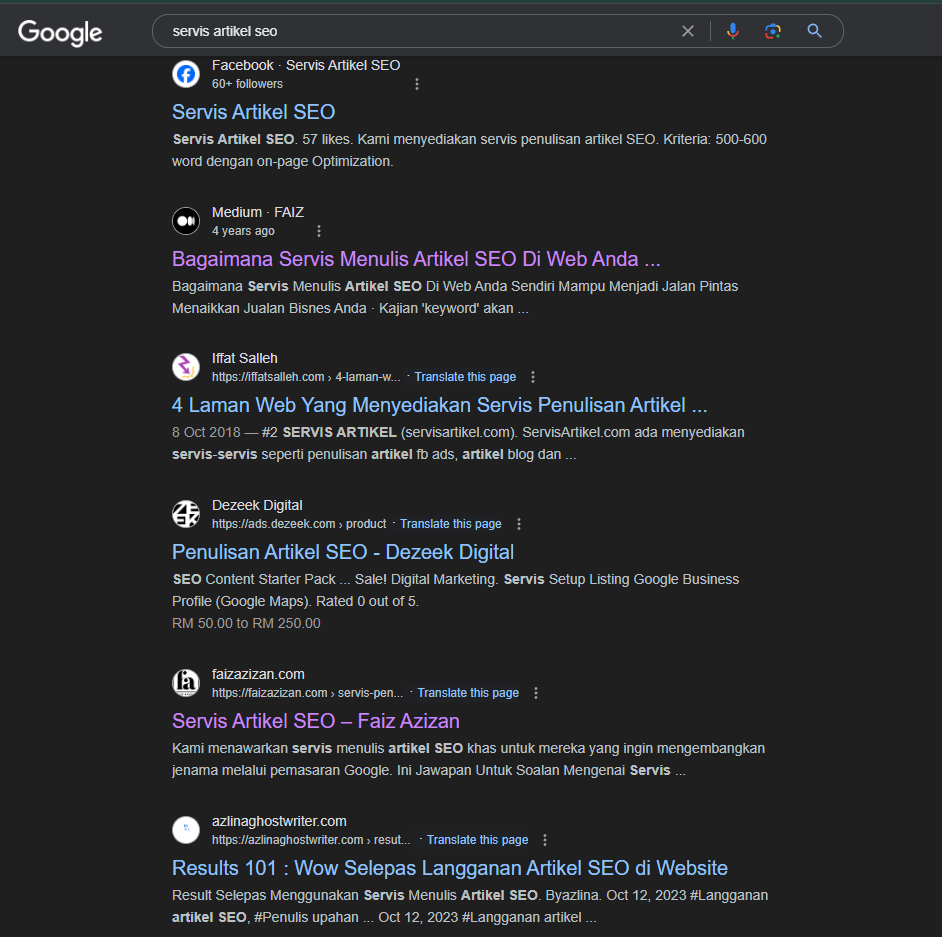Click the voice search microphone icon
This screenshot has width=942, height=937.
coord(733,31)
